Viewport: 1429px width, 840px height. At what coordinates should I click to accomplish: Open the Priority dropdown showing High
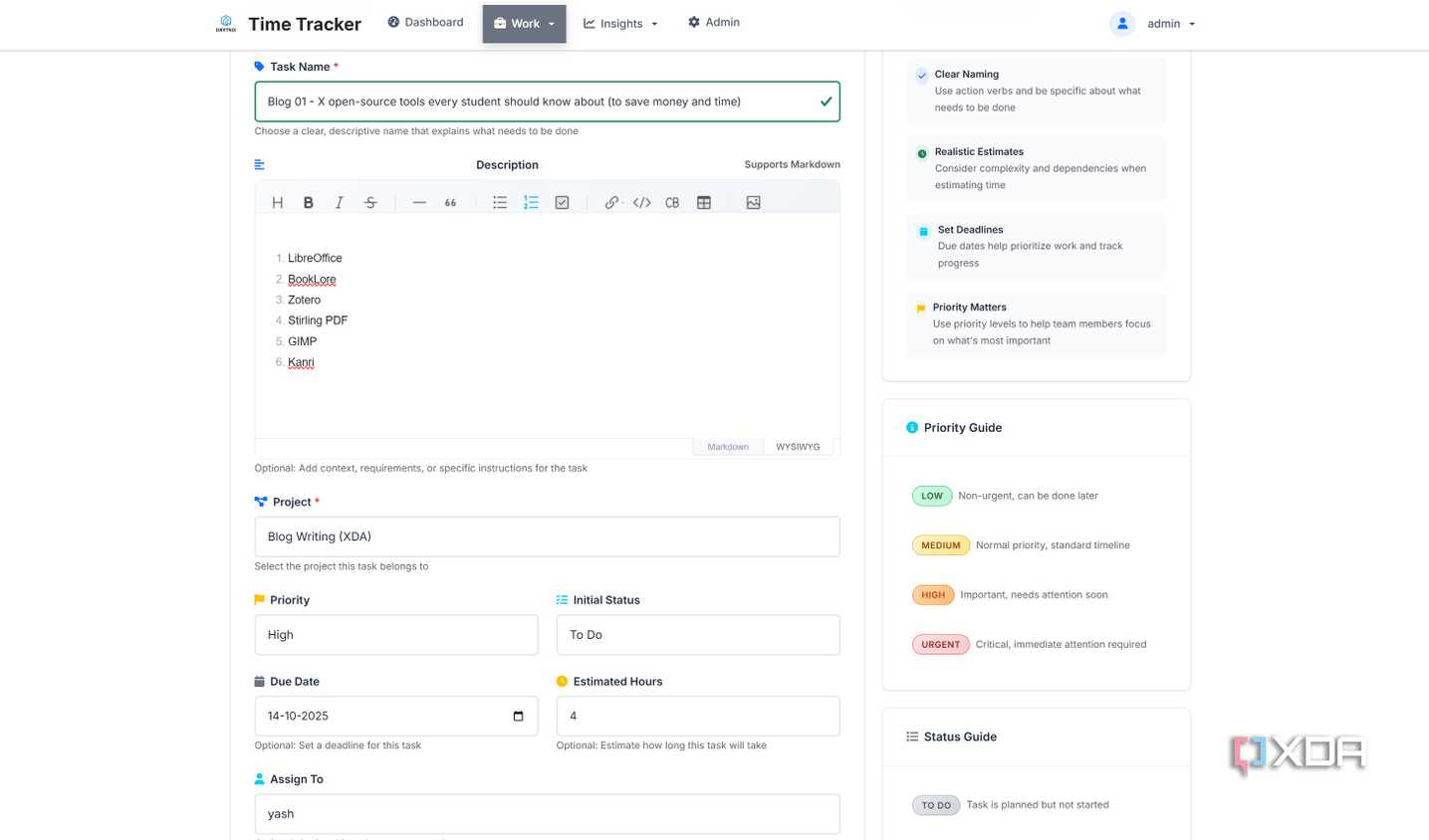tap(396, 635)
